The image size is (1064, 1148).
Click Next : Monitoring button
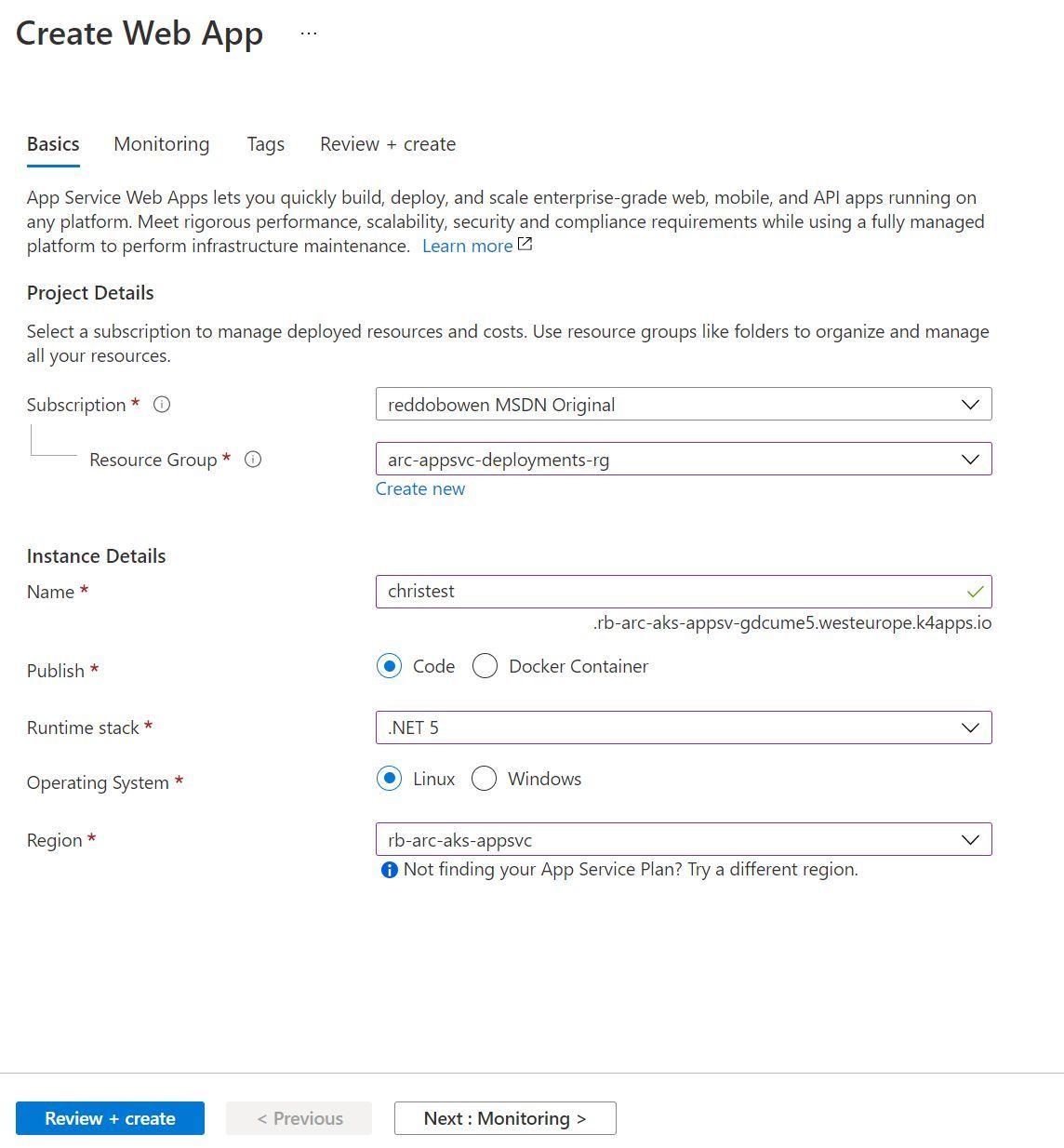click(505, 1118)
